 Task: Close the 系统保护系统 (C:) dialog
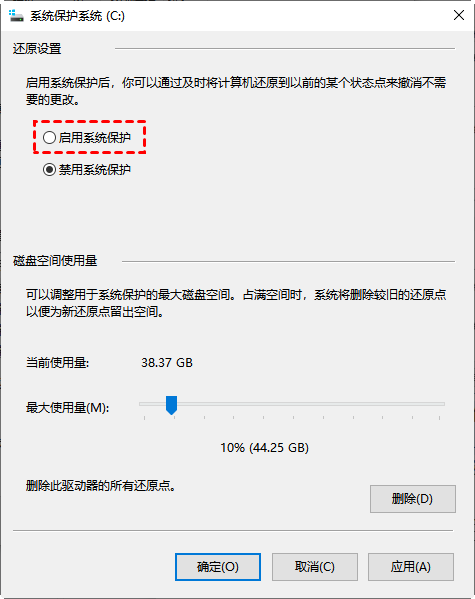459,15
